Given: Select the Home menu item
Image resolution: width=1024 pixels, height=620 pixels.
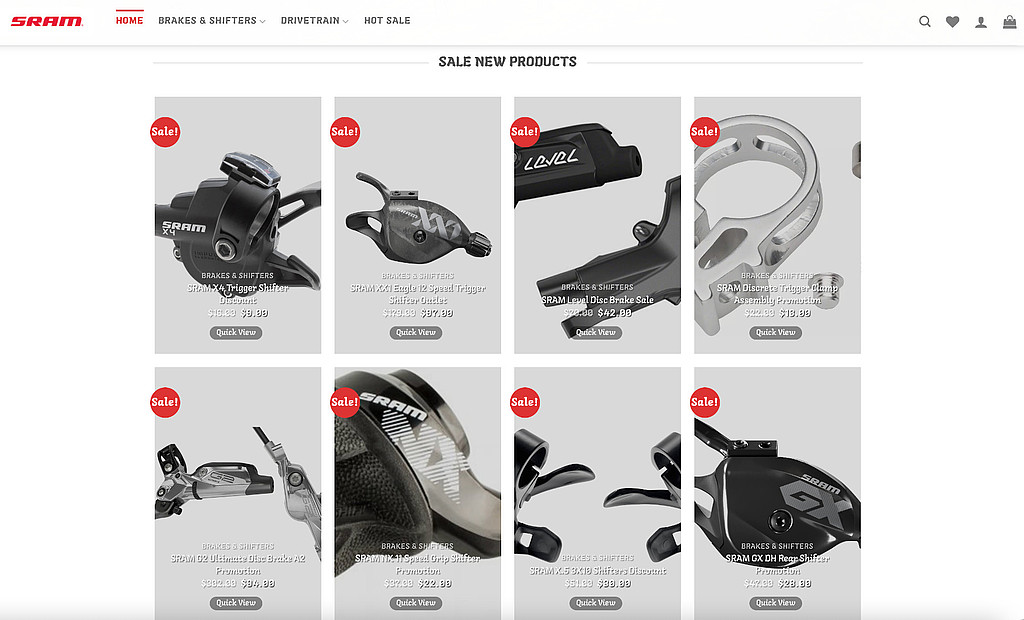Looking at the screenshot, I should click(129, 21).
